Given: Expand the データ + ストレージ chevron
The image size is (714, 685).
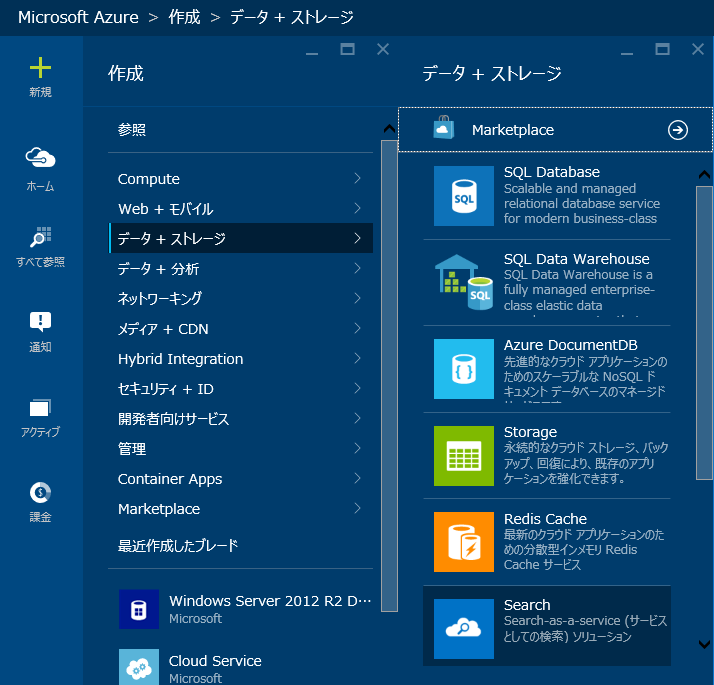Looking at the screenshot, I should click(357, 238).
